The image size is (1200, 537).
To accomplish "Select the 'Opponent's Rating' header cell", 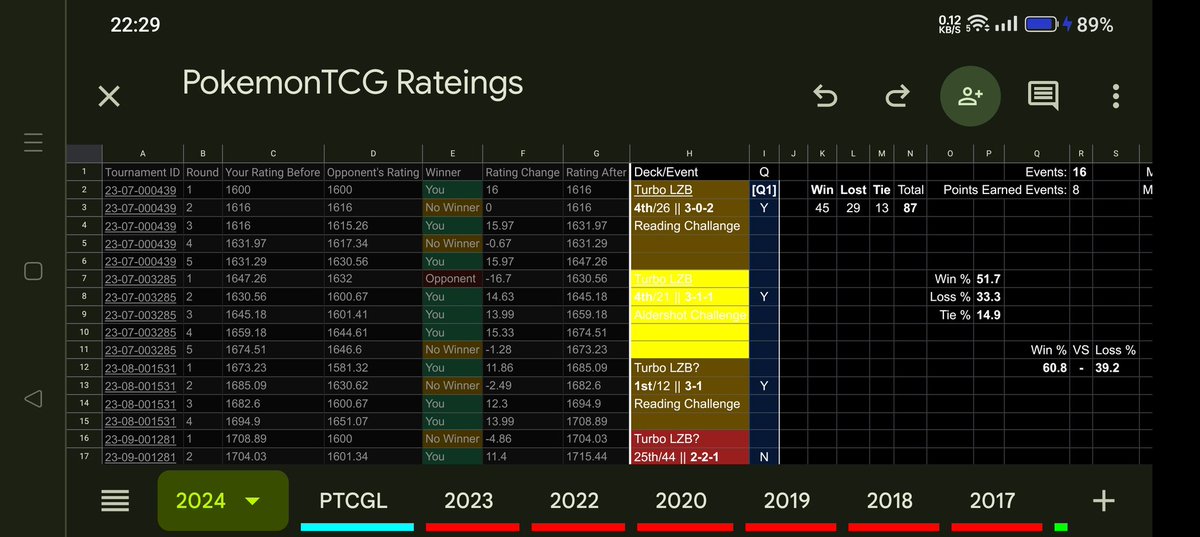I will coord(372,172).
